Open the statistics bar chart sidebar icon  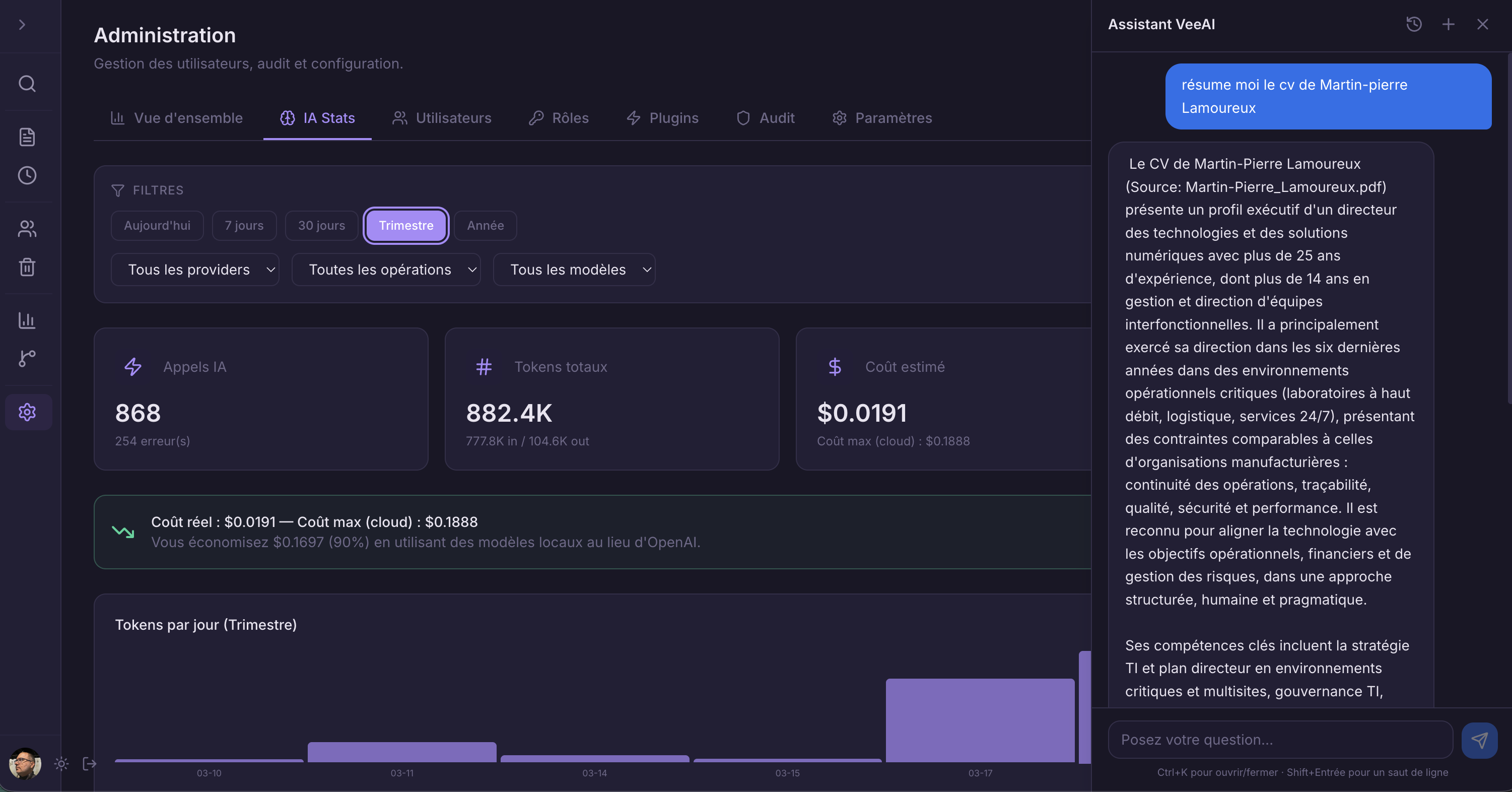click(27, 320)
